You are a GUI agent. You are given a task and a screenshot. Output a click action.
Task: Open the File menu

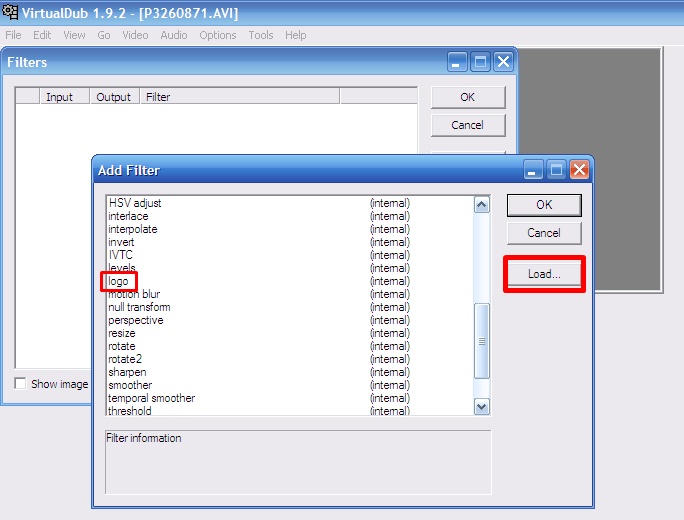click(13, 35)
